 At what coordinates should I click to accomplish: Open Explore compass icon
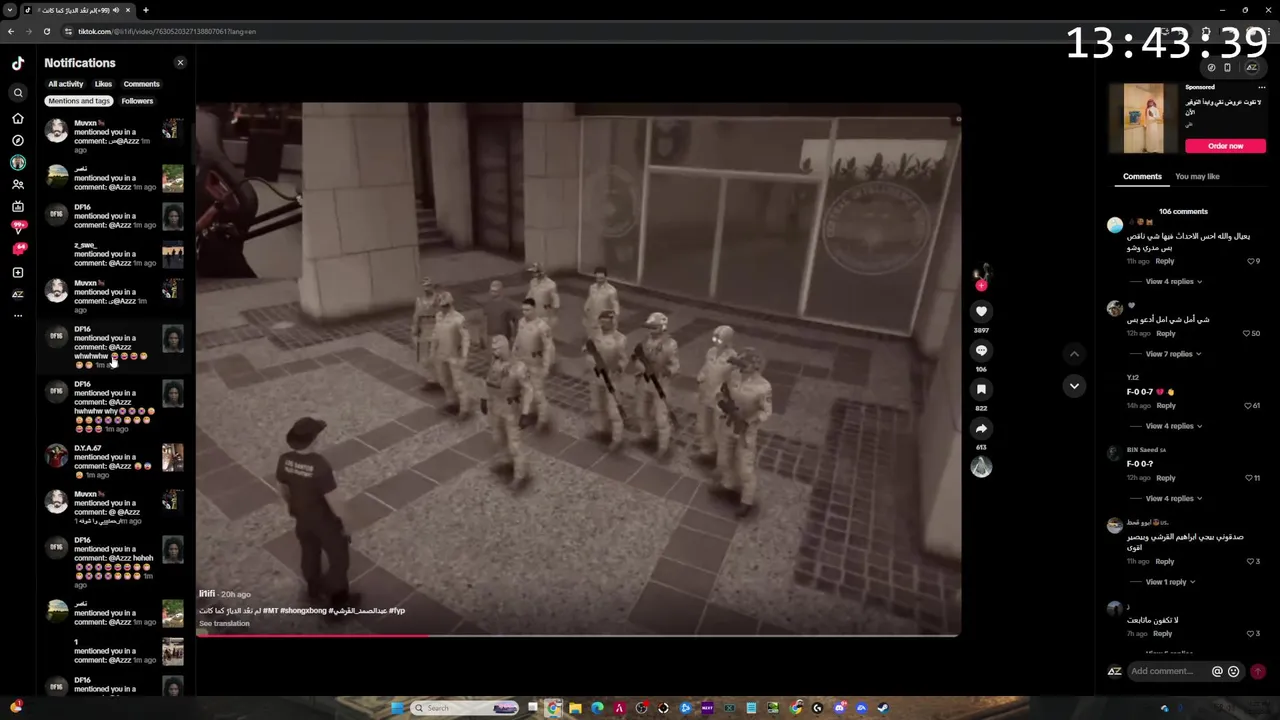(18, 140)
